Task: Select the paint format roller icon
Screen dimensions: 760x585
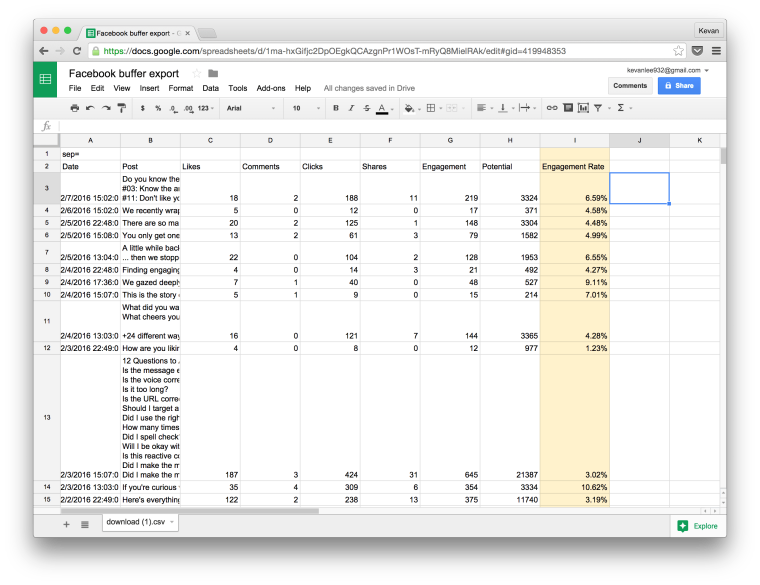Action: [122, 108]
